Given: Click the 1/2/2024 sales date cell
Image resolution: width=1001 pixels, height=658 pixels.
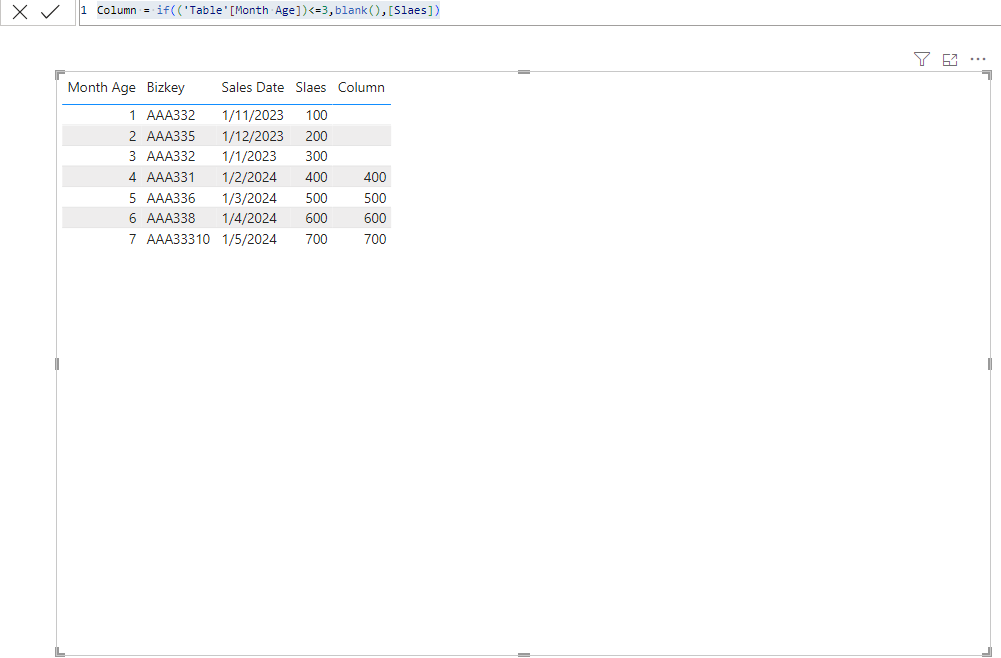Looking at the screenshot, I should point(249,177).
